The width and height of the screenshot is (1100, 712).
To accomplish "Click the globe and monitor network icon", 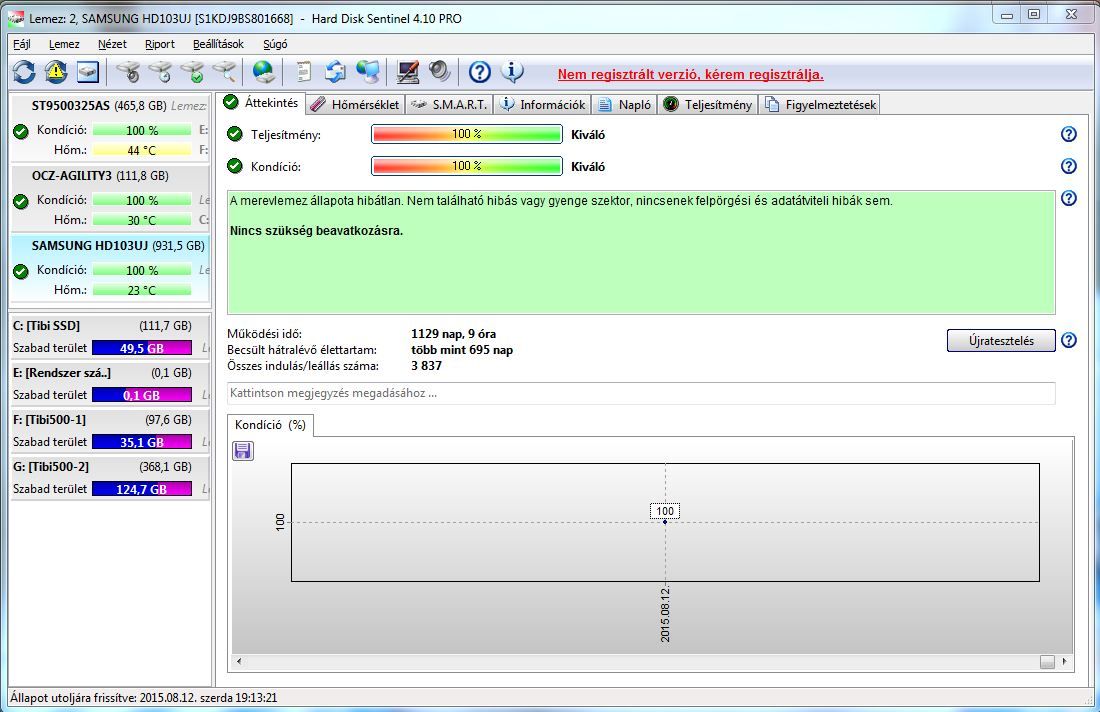I will 368,72.
